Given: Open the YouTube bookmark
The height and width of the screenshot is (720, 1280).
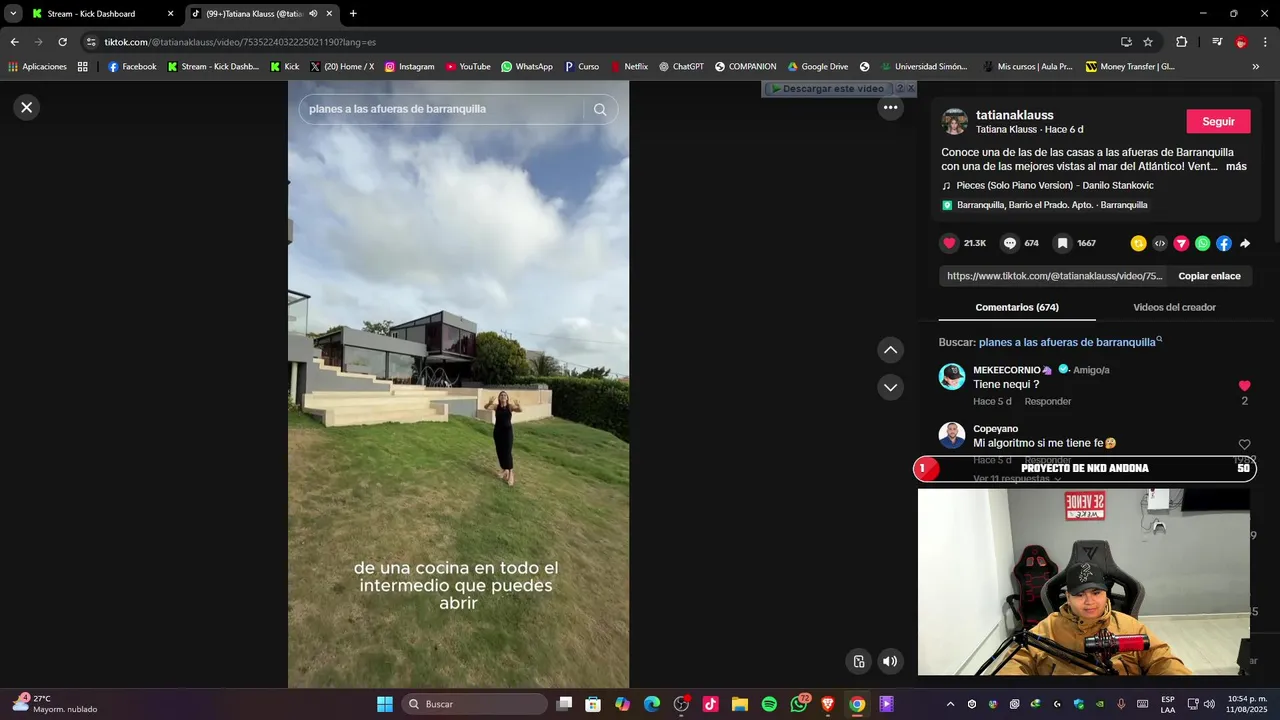Looking at the screenshot, I should 468,67.
